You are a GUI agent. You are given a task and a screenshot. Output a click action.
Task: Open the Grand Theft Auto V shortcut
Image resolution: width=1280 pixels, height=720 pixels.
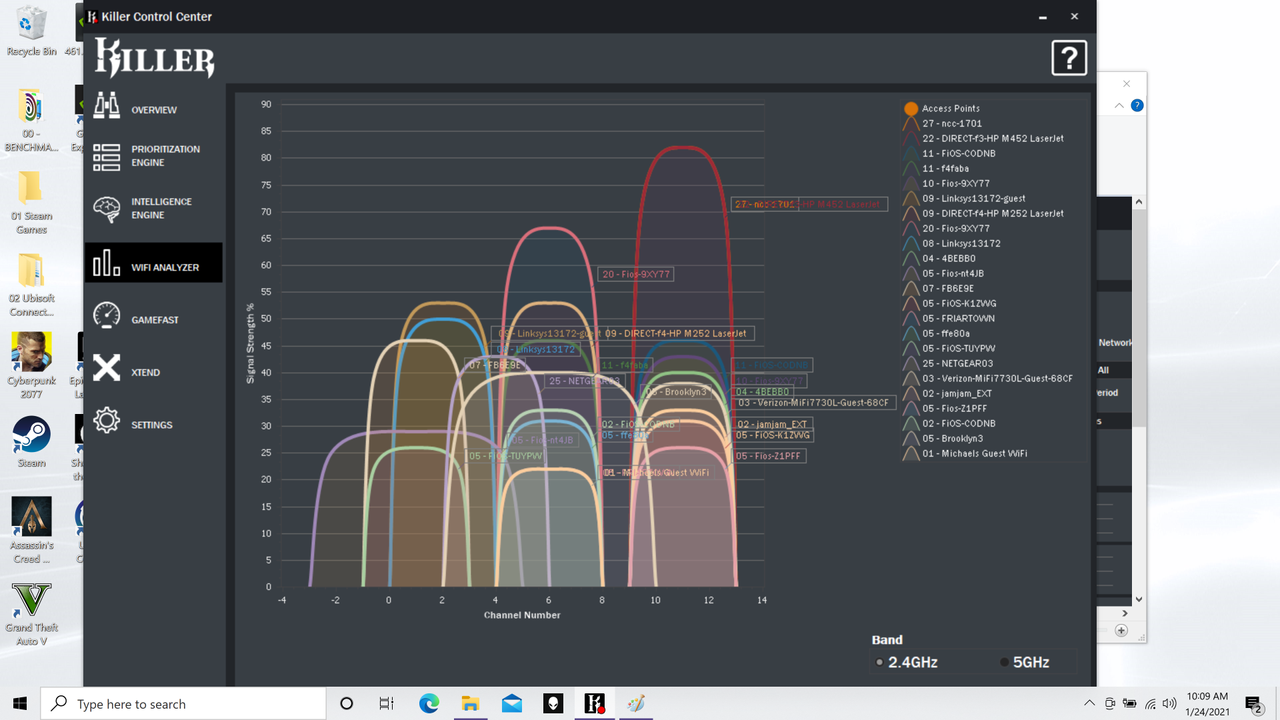(31, 612)
